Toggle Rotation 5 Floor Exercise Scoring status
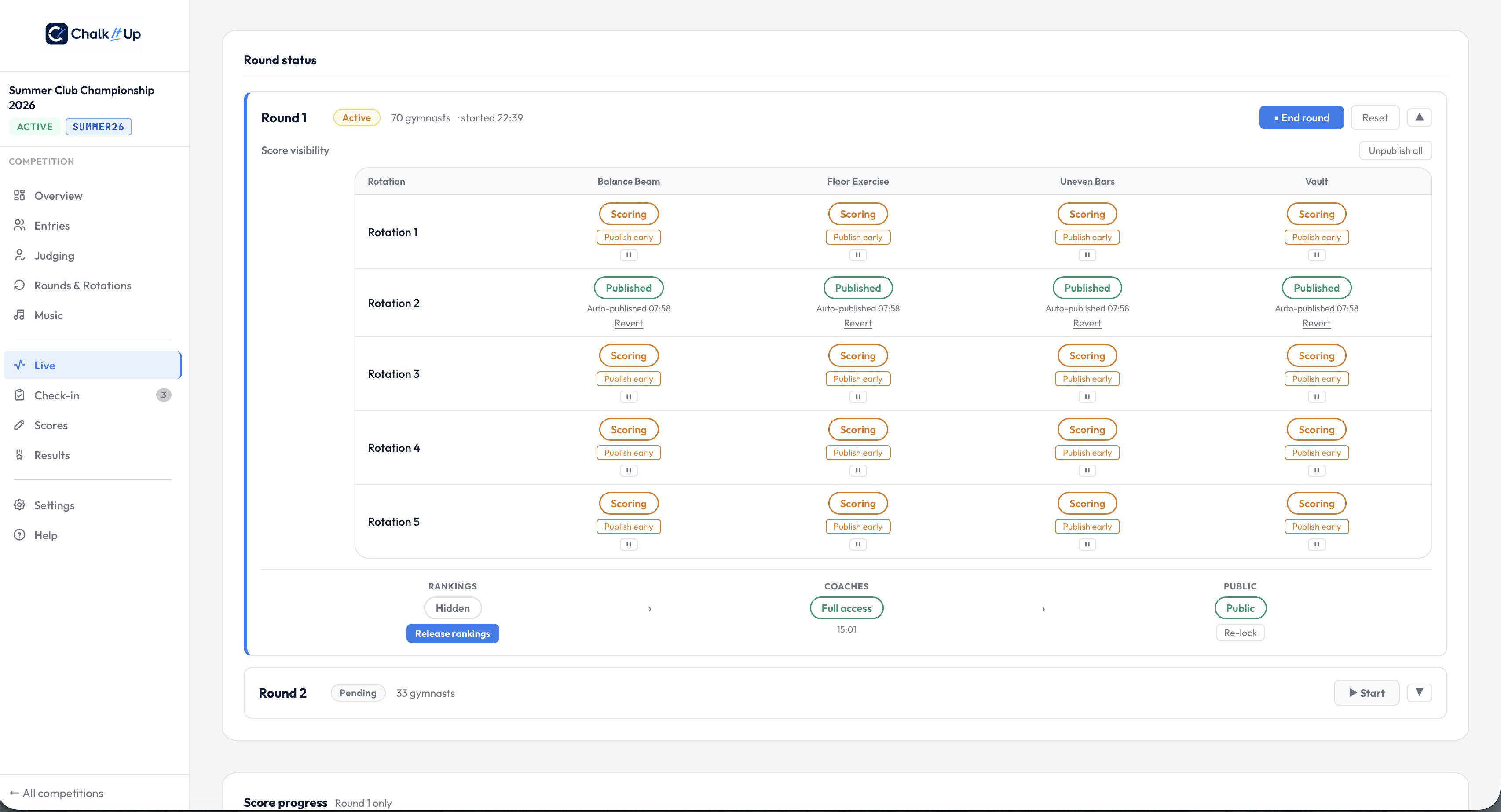The width and height of the screenshot is (1501, 812). (x=858, y=503)
